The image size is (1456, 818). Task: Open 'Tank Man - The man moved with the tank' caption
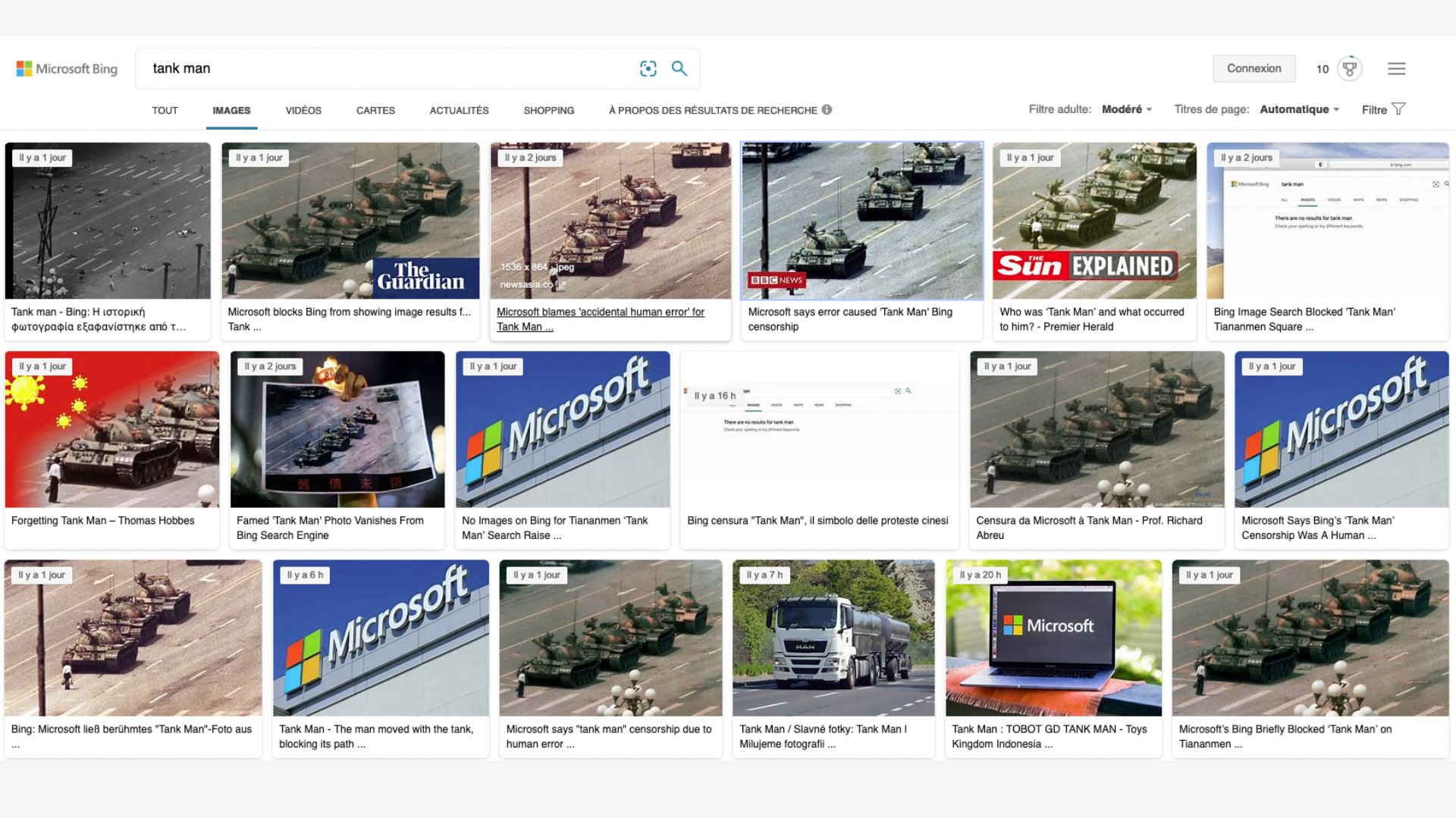pyautogui.click(x=376, y=736)
